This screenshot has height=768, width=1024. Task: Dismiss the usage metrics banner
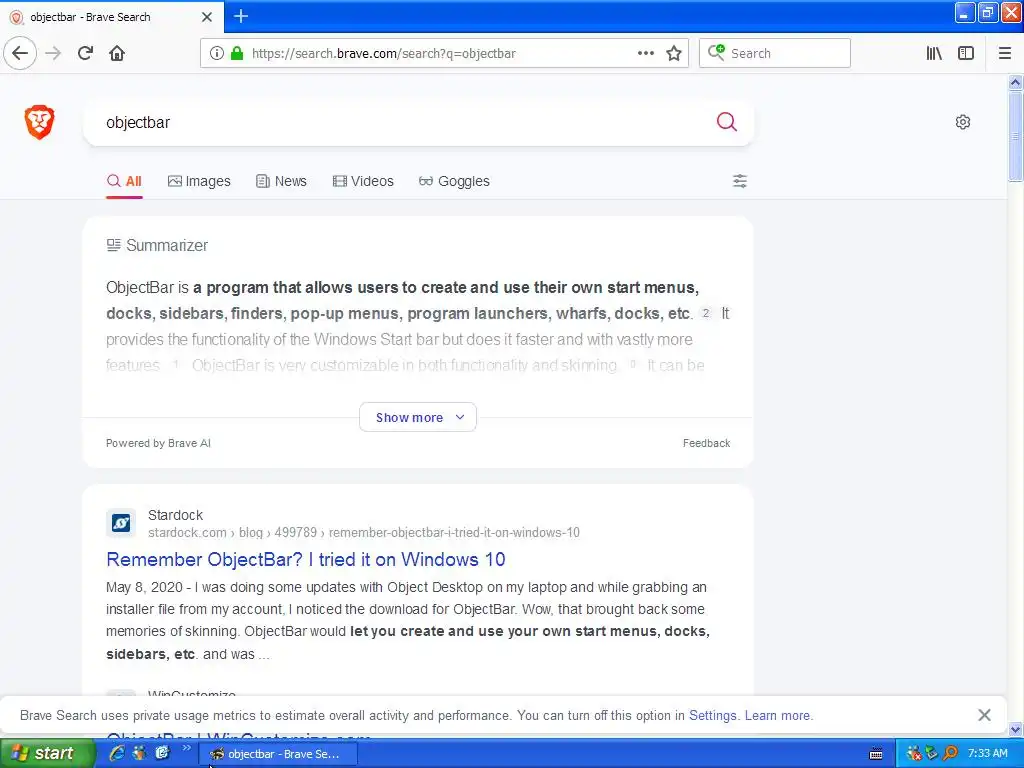point(984,715)
